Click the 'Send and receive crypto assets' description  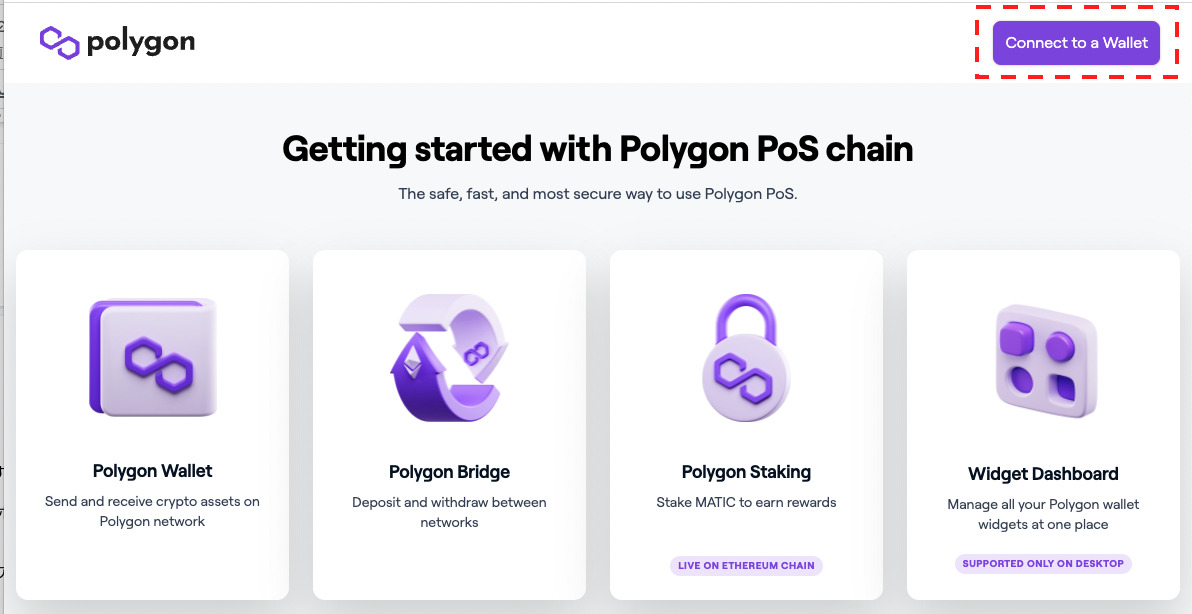click(152, 511)
